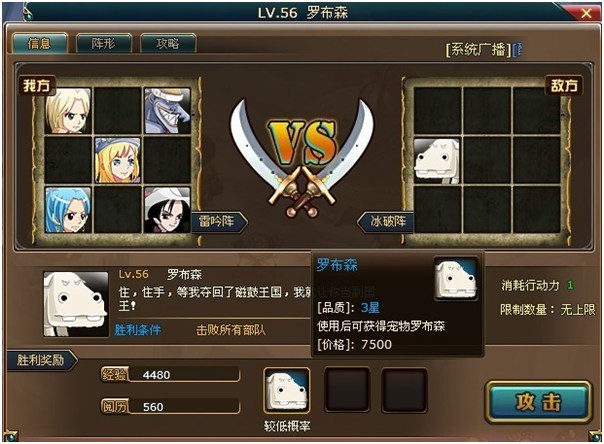
Task: Close the LV.56 罗布森 window
Action: pos(586,14)
